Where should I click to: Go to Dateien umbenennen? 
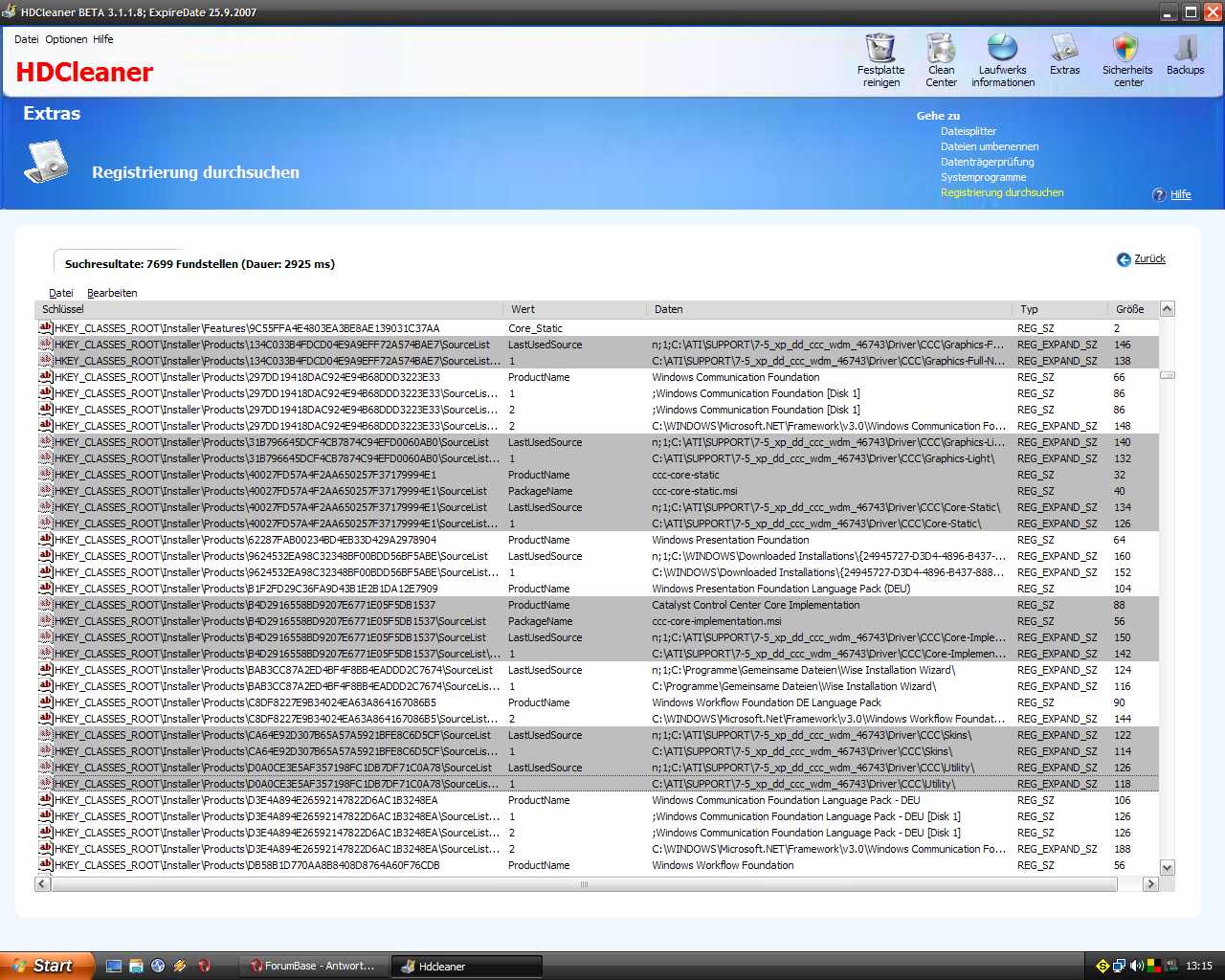(x=990, y=146)
